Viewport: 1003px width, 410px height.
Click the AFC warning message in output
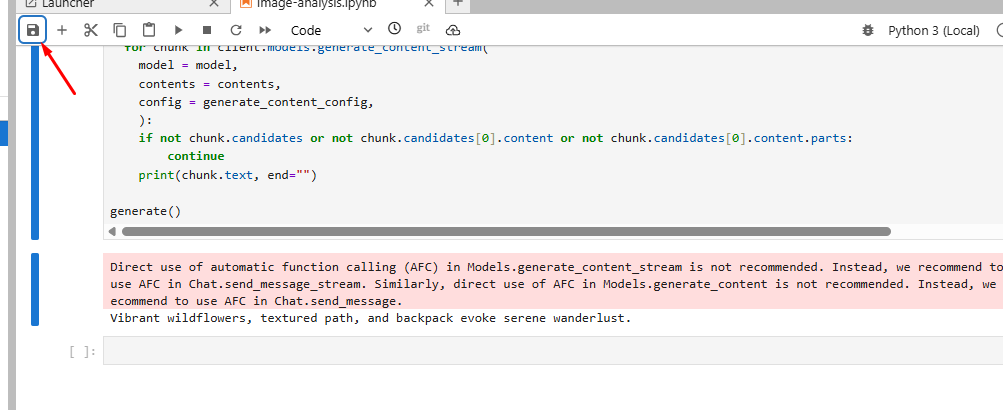pos(553,283)
